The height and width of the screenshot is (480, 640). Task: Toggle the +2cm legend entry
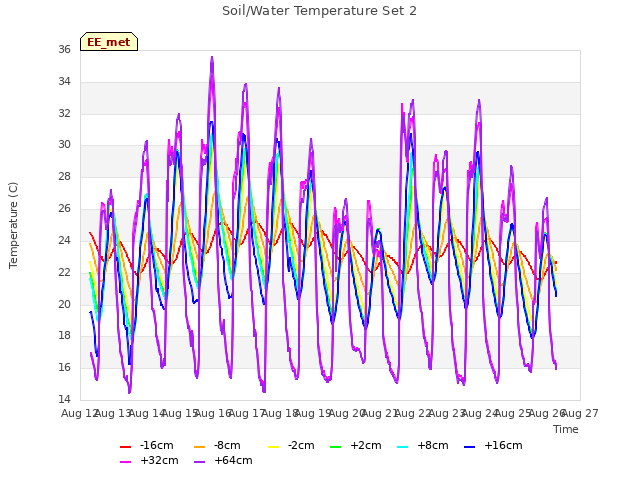(356, 445)
